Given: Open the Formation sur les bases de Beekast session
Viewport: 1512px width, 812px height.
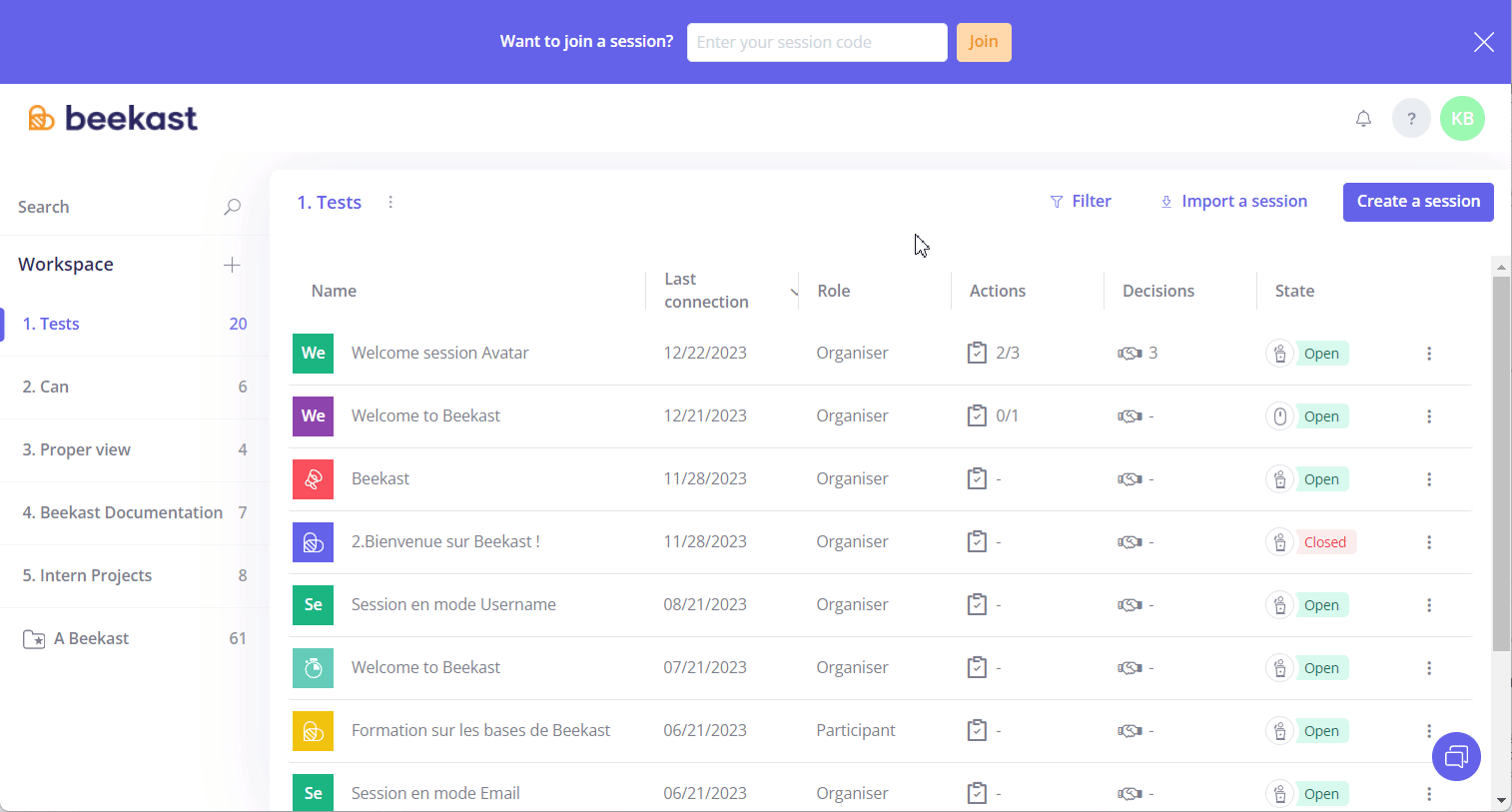Looking at the screenshot, I should click(480, 730).
